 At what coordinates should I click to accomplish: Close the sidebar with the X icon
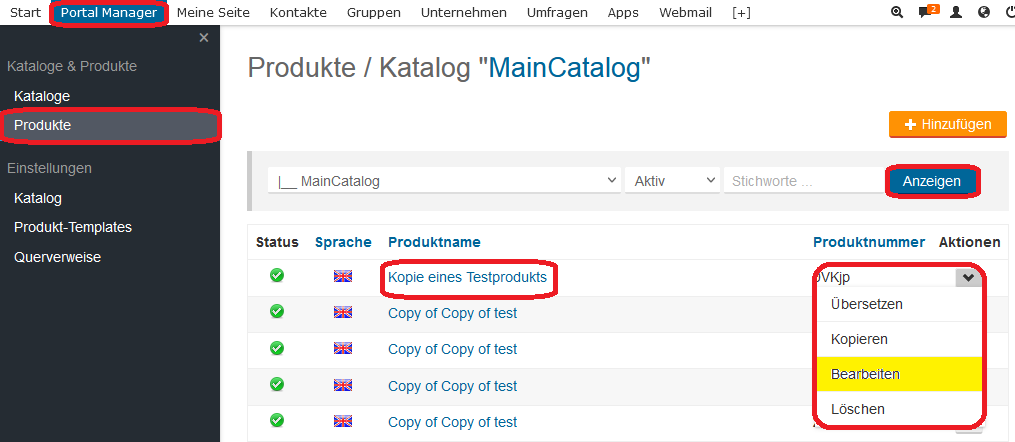click(x=204, y=38)
